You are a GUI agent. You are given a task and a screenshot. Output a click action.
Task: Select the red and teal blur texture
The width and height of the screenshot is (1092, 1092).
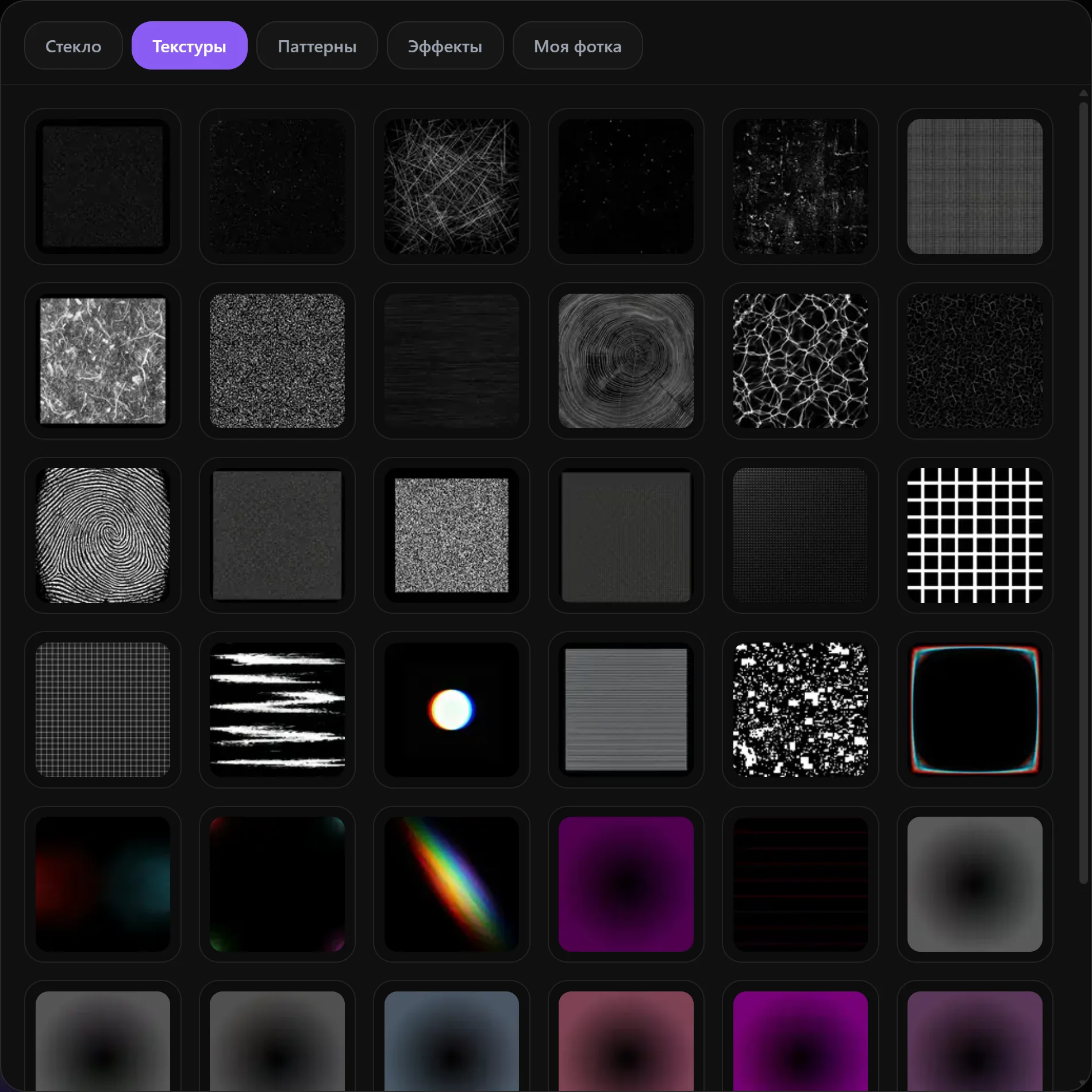(x=103, y=884)
